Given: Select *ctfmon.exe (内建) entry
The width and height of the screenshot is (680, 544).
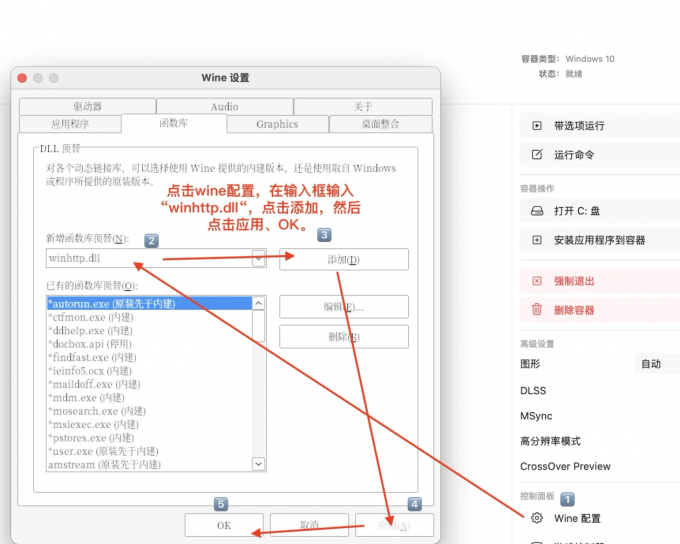Looking at the screenshot, I should 149,317.
